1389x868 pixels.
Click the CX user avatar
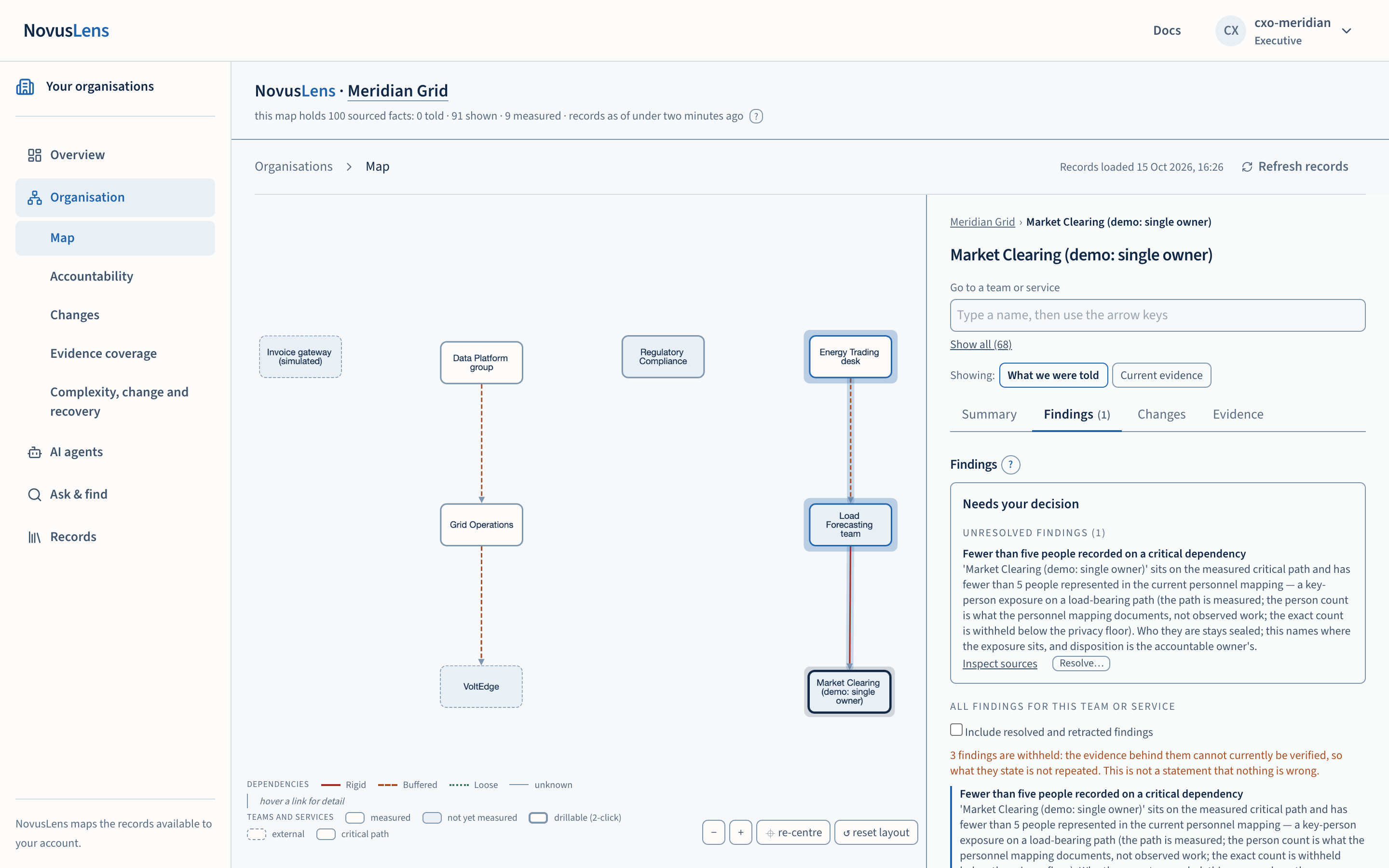1231,31
